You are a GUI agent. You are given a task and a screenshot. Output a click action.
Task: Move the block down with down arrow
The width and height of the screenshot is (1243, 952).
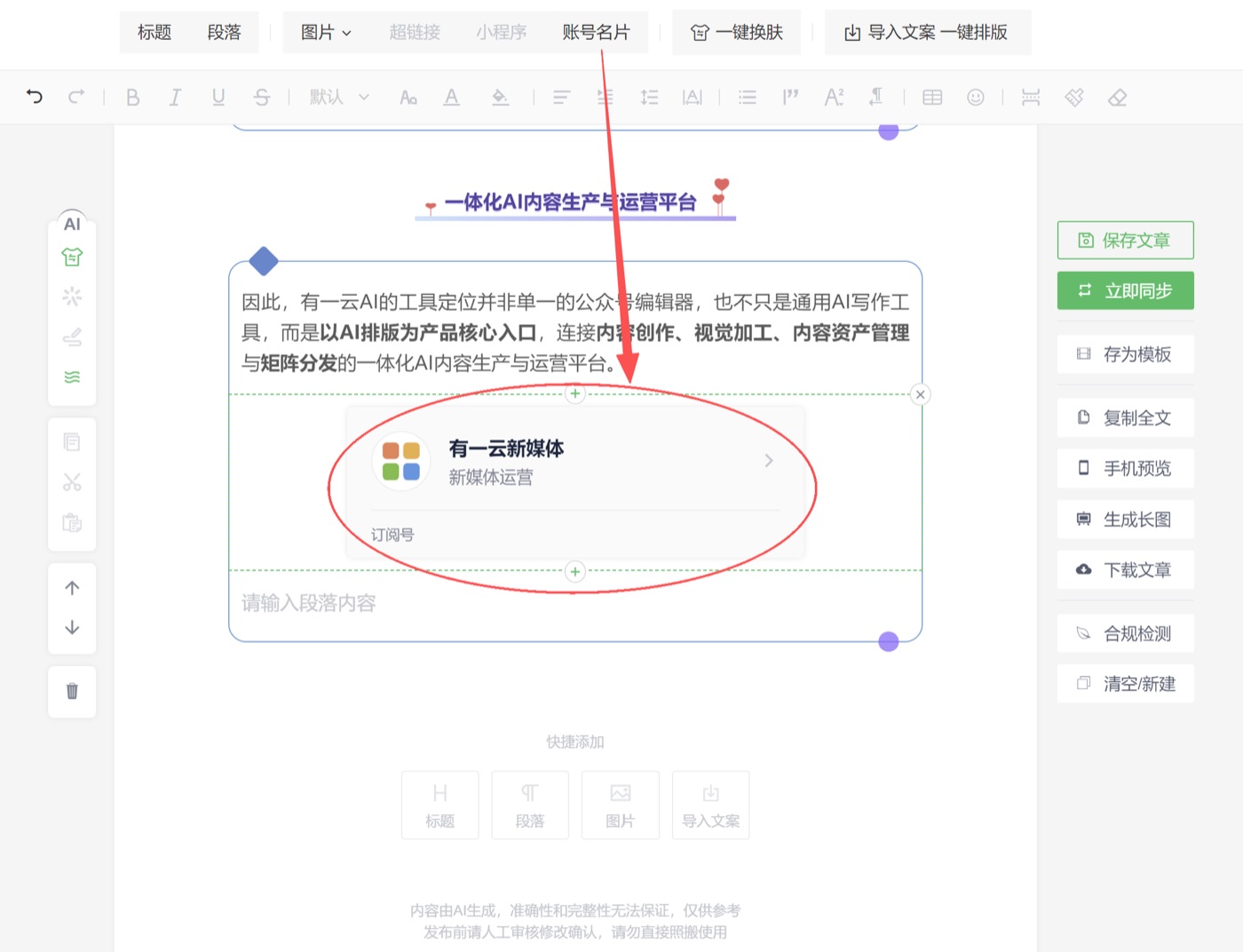(72, 628)
